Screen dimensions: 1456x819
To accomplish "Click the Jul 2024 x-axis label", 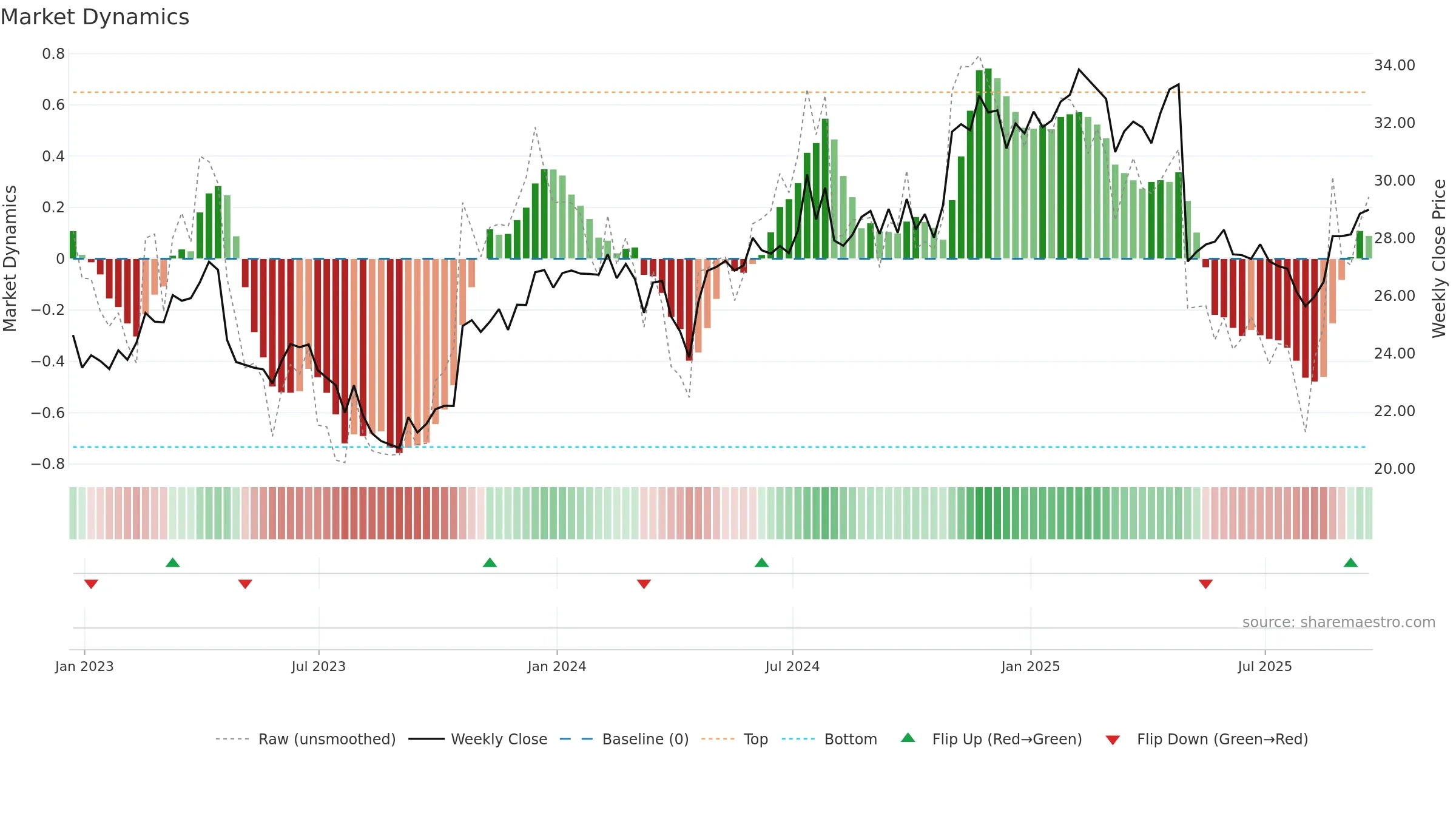I will click(792, 666).
